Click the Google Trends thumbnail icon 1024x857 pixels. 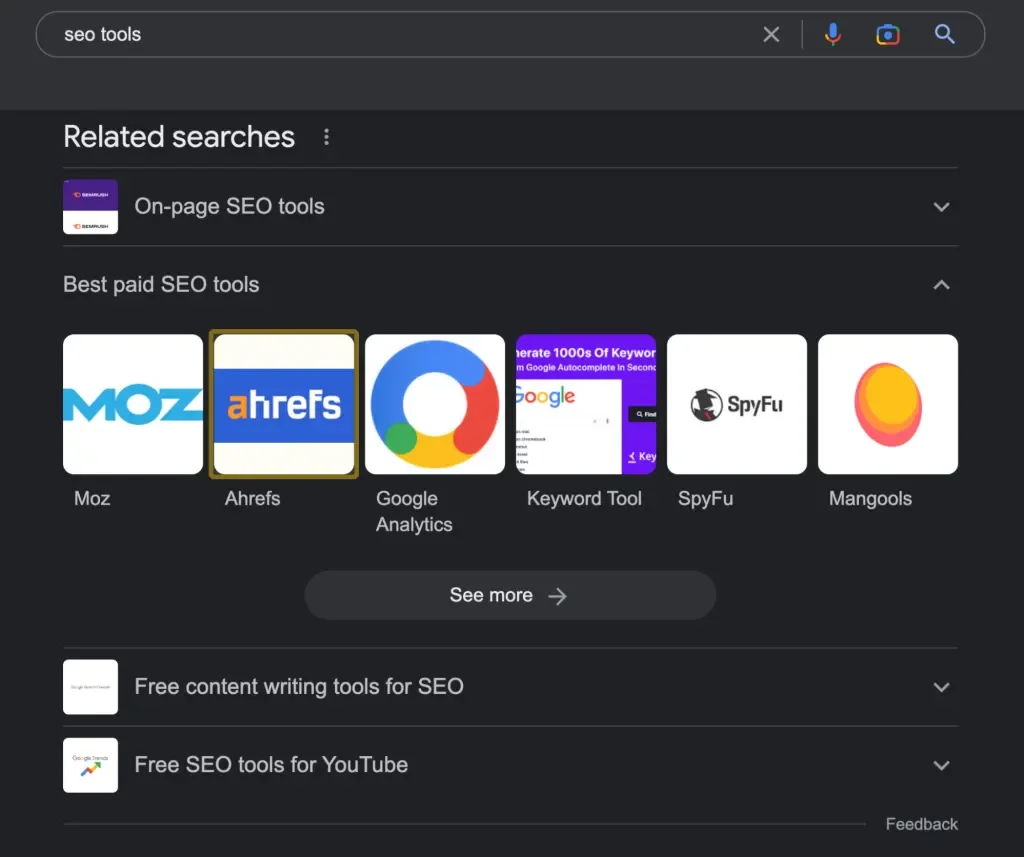pyautogui.click(x=90, y=765)
